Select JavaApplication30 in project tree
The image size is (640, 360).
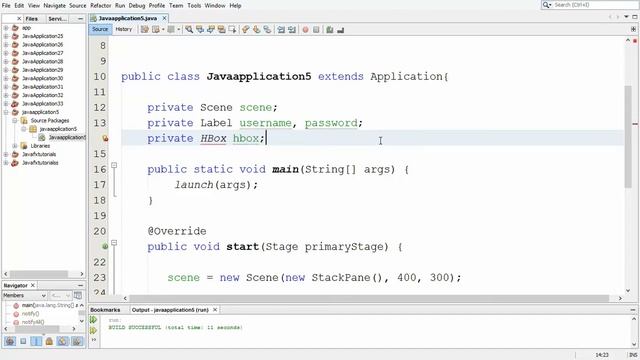(42, 78)
